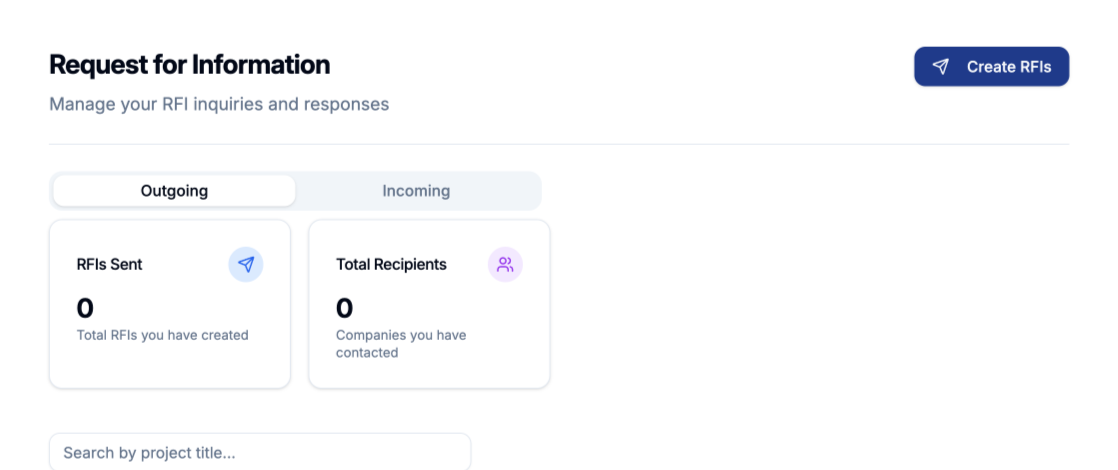Click the purple people icon on Total Recipients
Image resolution: width=1118 pixels, height=470 pixels.
tap(506, 265)
